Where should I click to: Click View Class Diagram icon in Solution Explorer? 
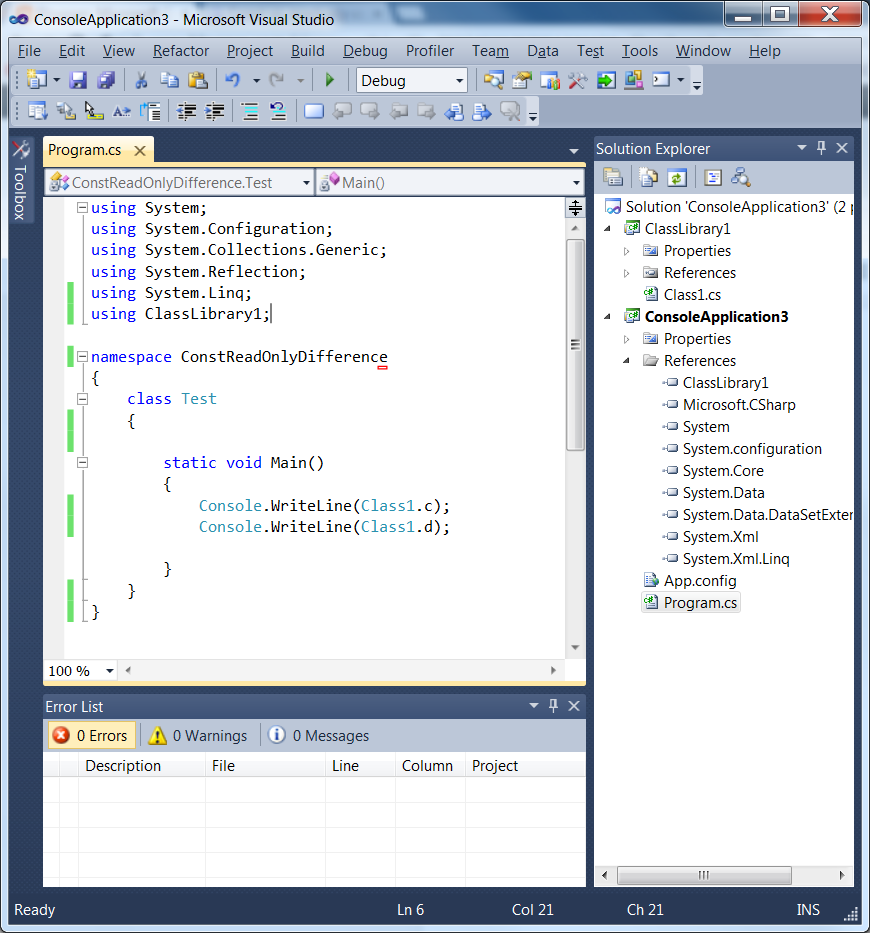tap(741, 177)
